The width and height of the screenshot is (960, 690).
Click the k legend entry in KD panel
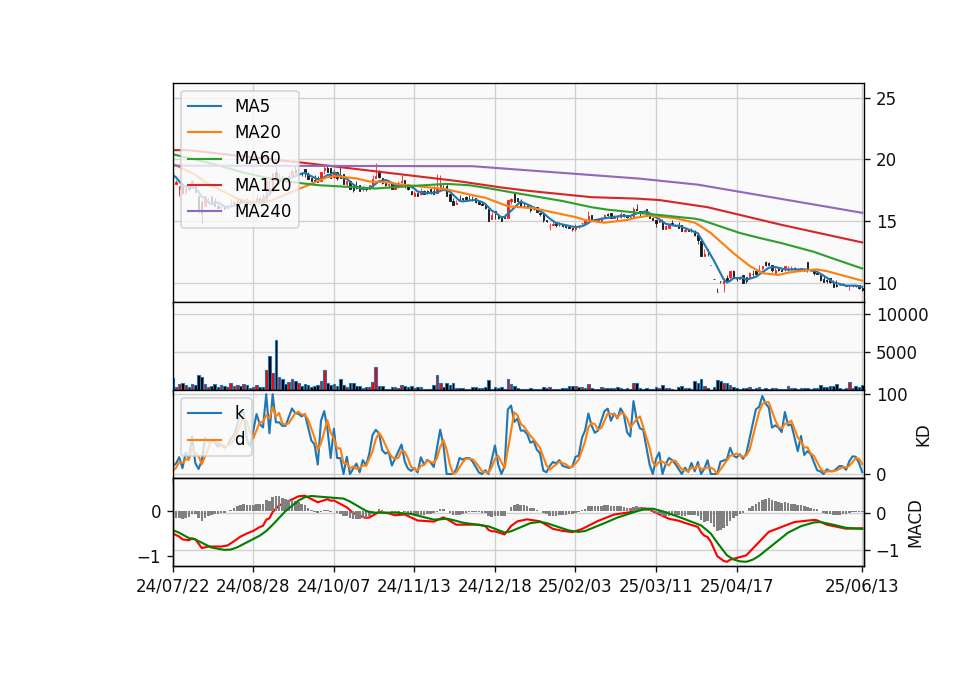(x=239, y=413)
